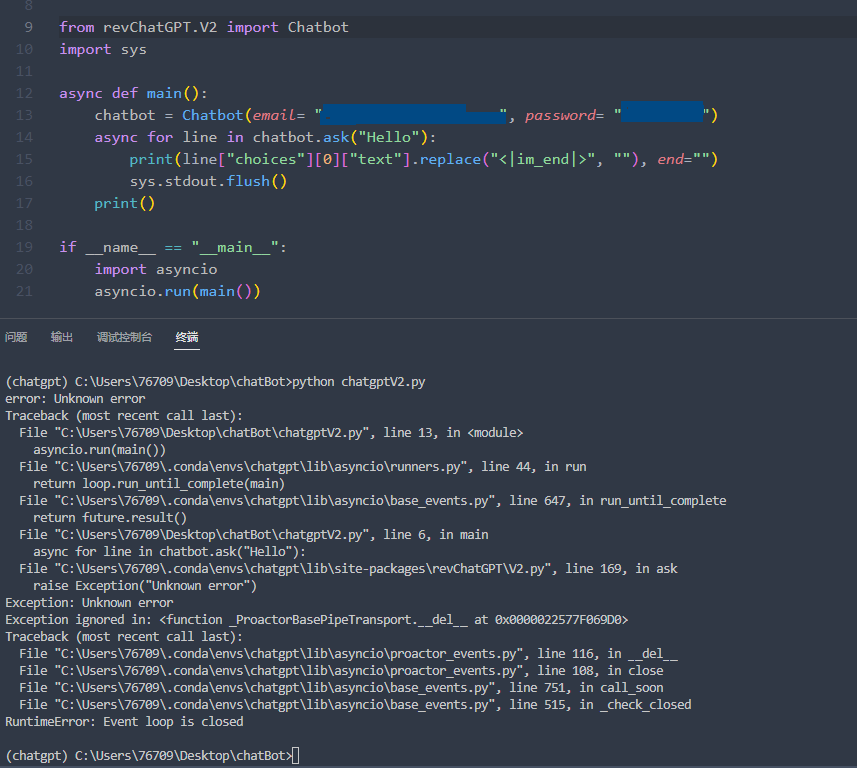Screen dimensions: 857x768
Task: Click the print() call on line 17
Action: click(123, 203)
